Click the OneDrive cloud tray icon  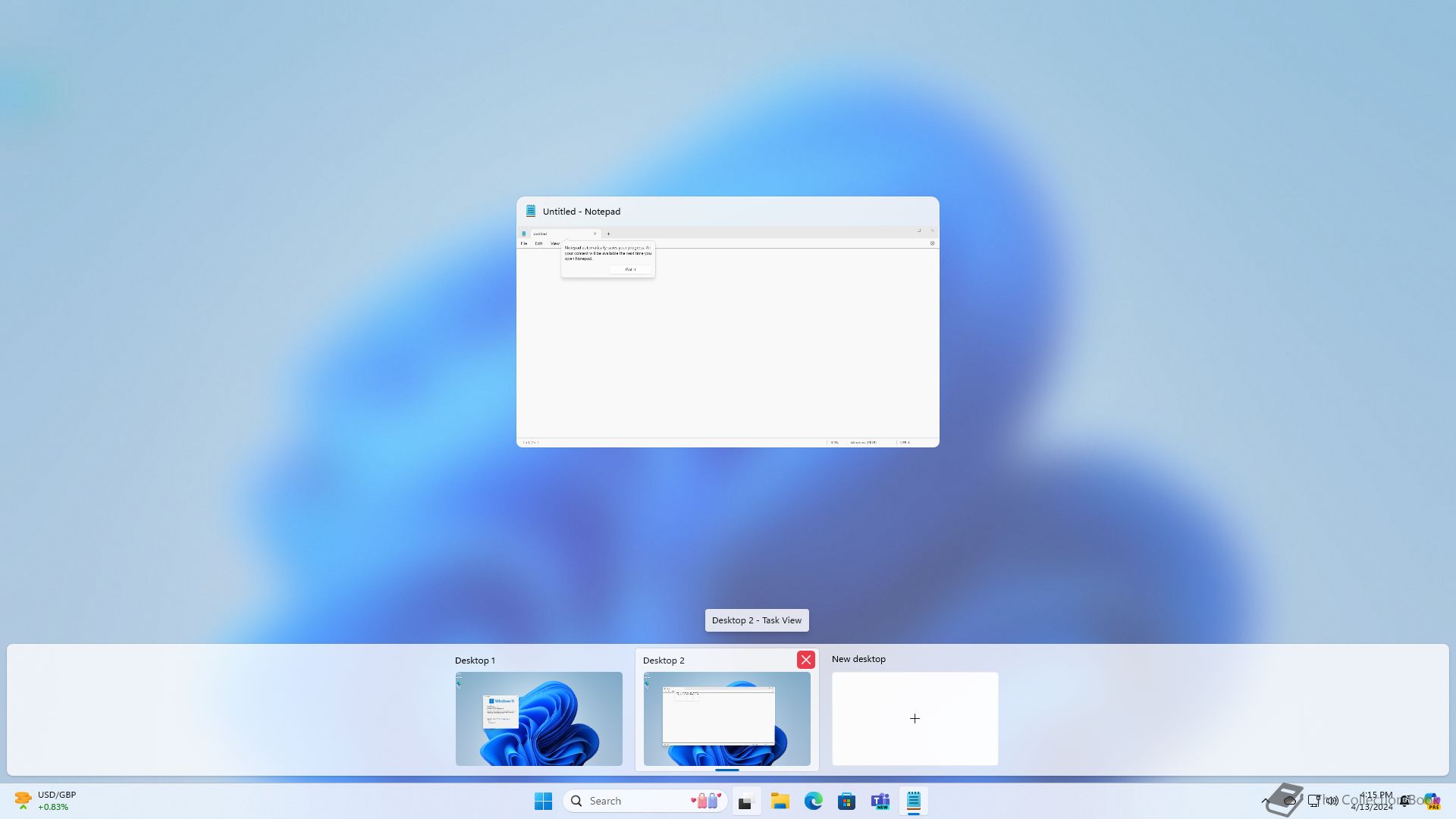pos(1289,801)
